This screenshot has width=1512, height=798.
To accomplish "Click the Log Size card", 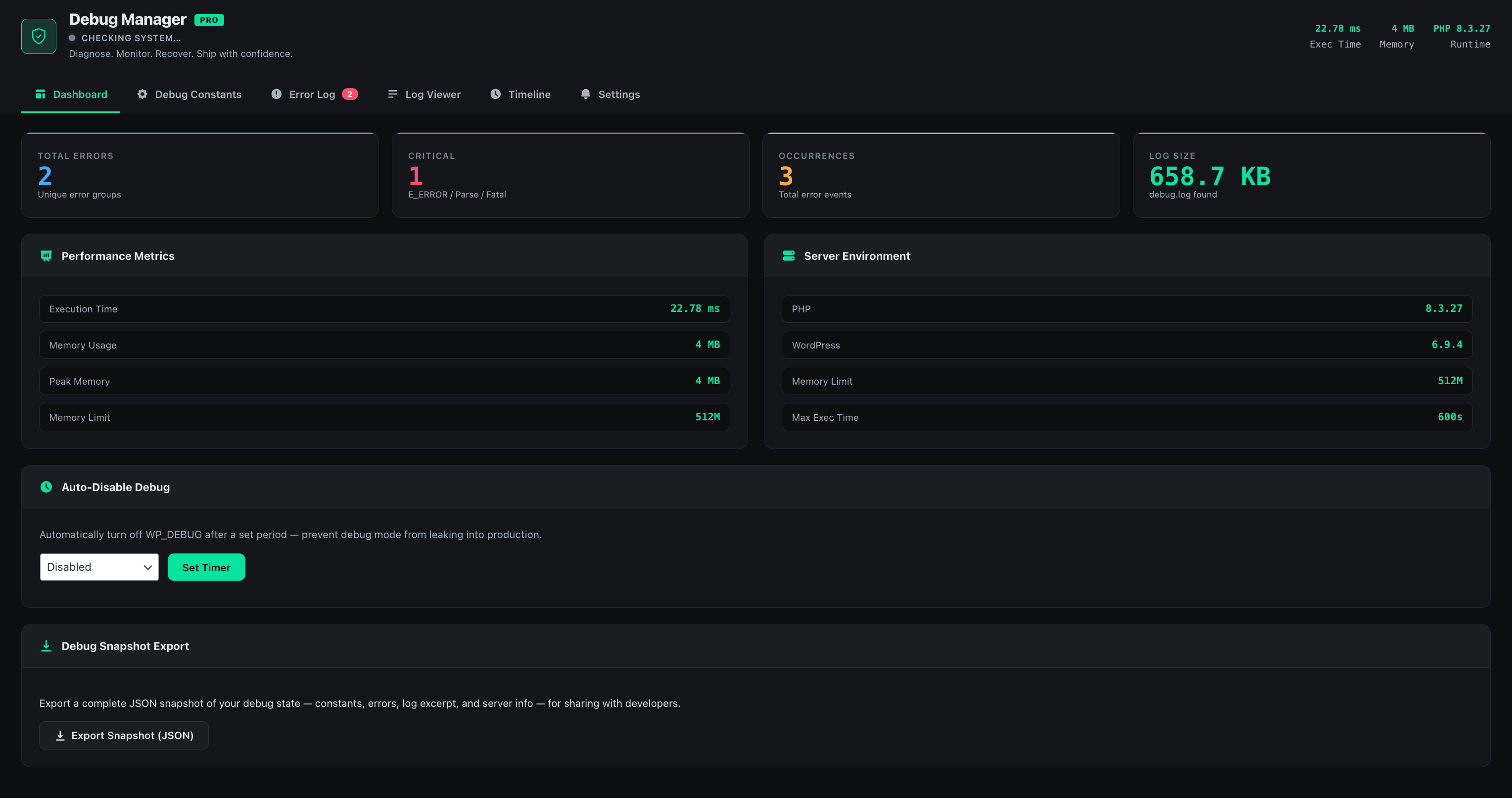I will pos(1311,175).
